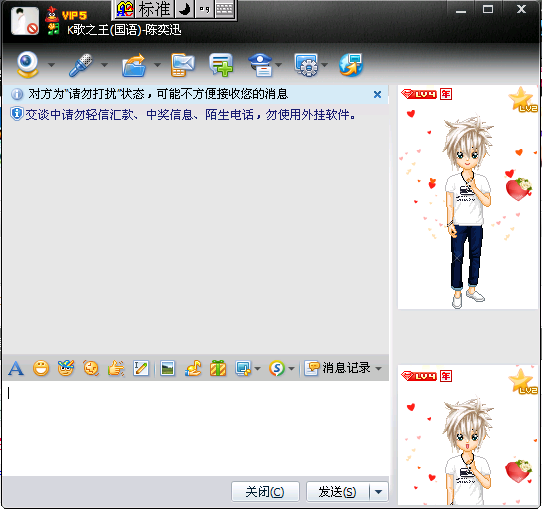The image size is (542, 509).
Task: Click in the message input box
Action: point(196,428)
